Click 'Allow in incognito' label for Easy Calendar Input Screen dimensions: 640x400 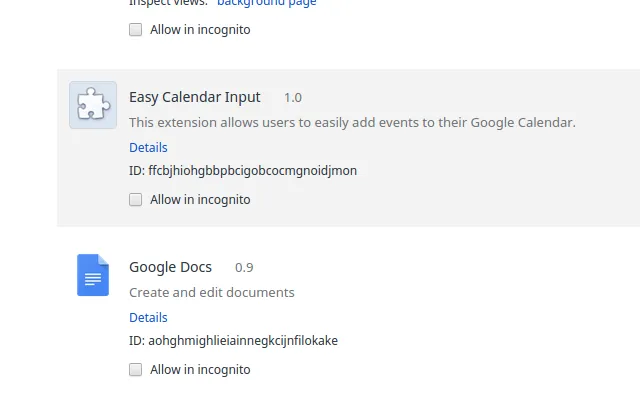pyautogui.click(x=200, y=200)
